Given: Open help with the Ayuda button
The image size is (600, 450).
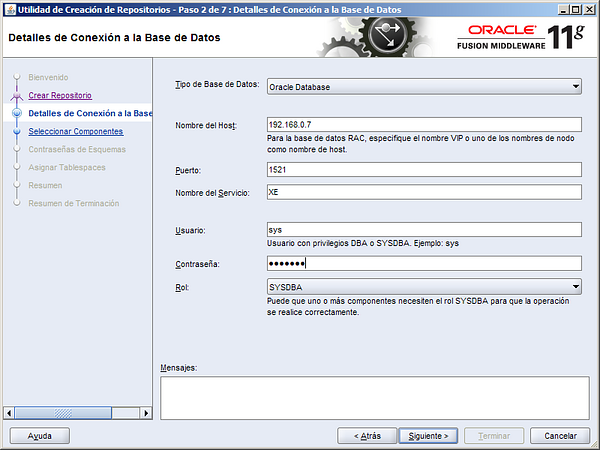Looking at the screenshot, I should 39,436.
